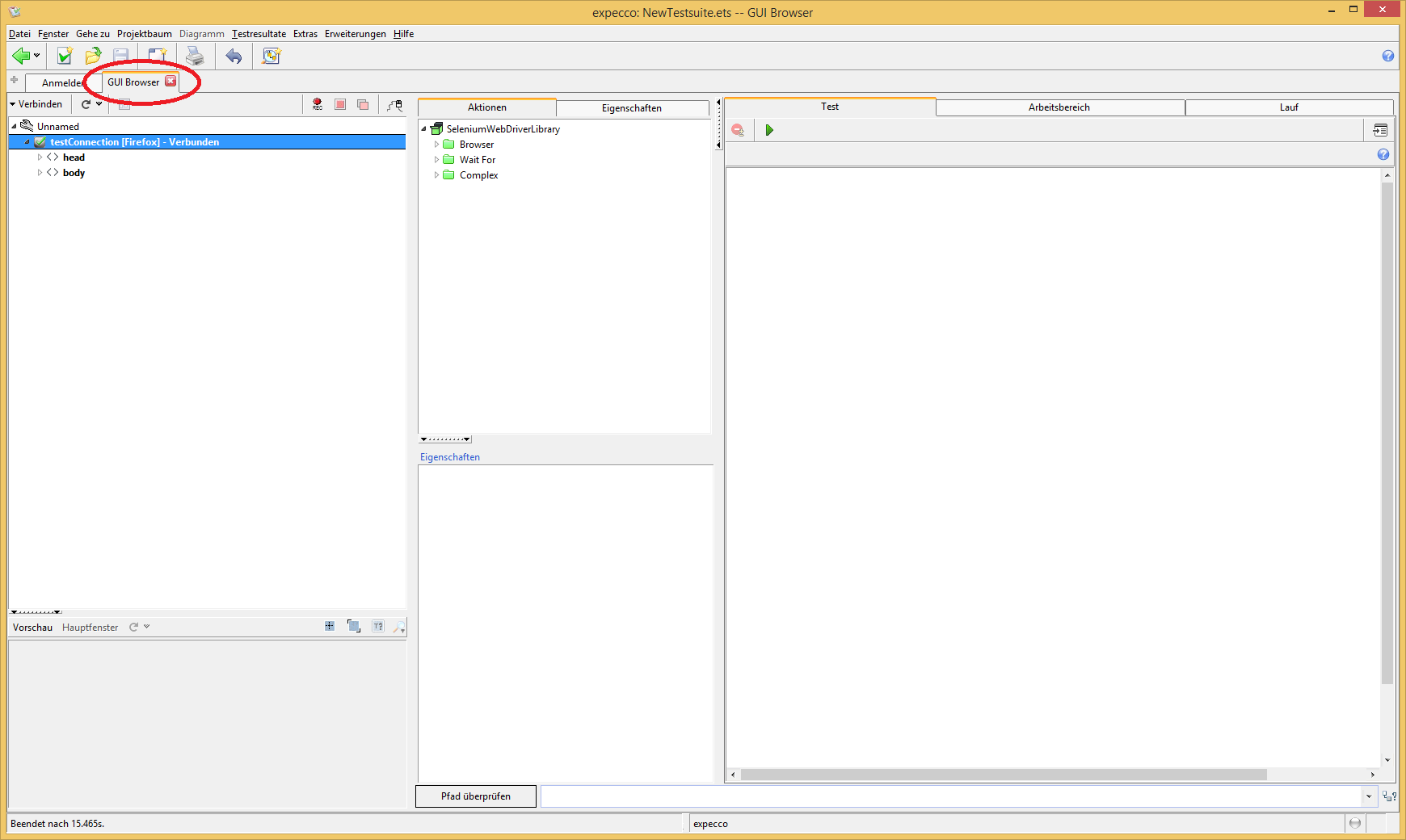The width and height of the screenshot is (1406, 840).
Task: Open the path input combo box dropdown arrow
Action: (1369, 796)
